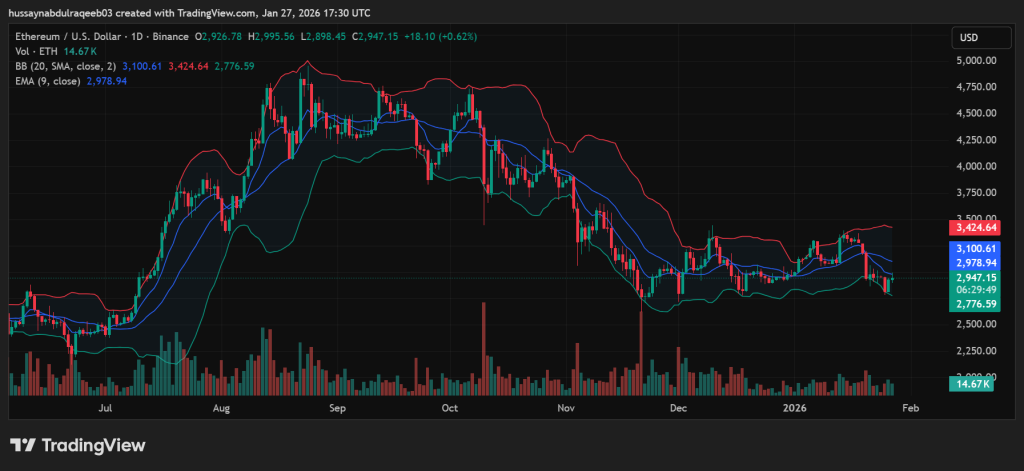Click the green 2,947.15 current price label
Viewport: 1024px width, 471px height.
tap(974, 277)
